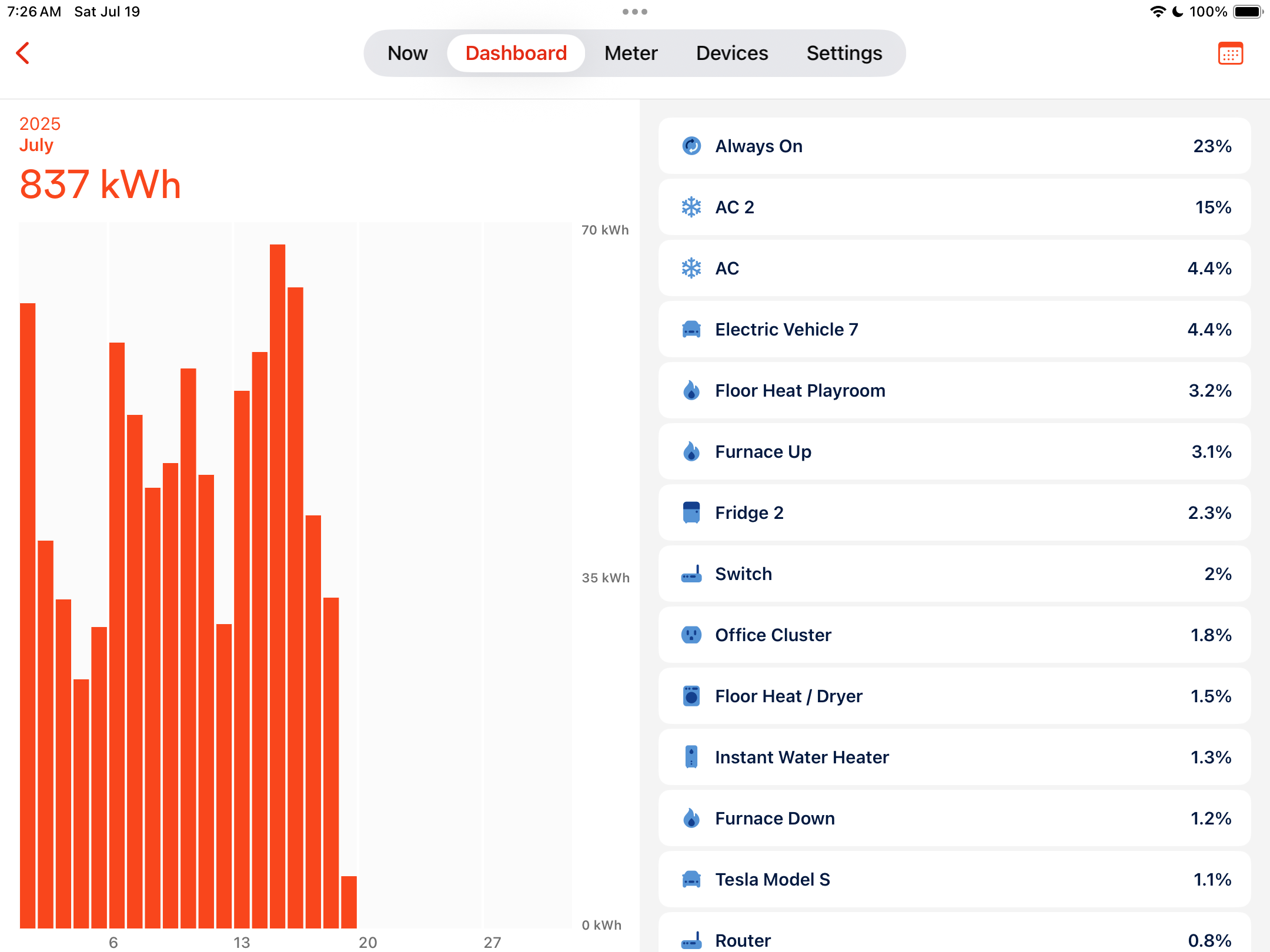This screenshot has width=1270, height=952.
Task: Click the Office Cluster outlet icon
Action: coord(691,635)
